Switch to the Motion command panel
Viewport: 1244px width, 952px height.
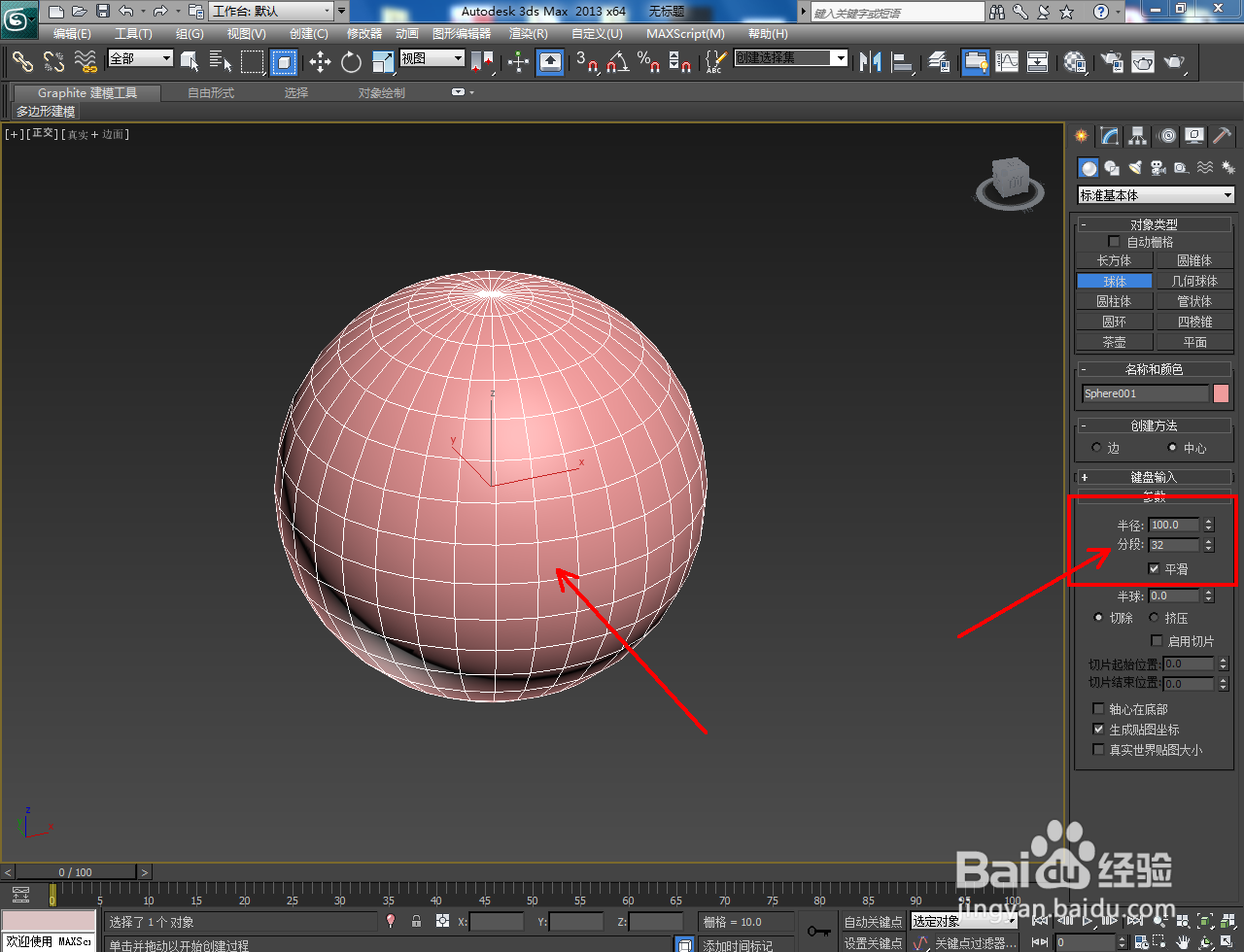[1166, 136]
